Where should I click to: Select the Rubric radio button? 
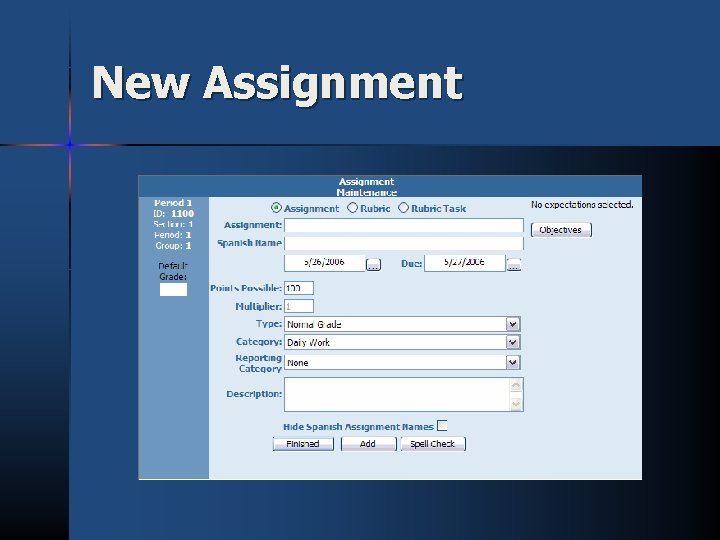coord(352,208)
